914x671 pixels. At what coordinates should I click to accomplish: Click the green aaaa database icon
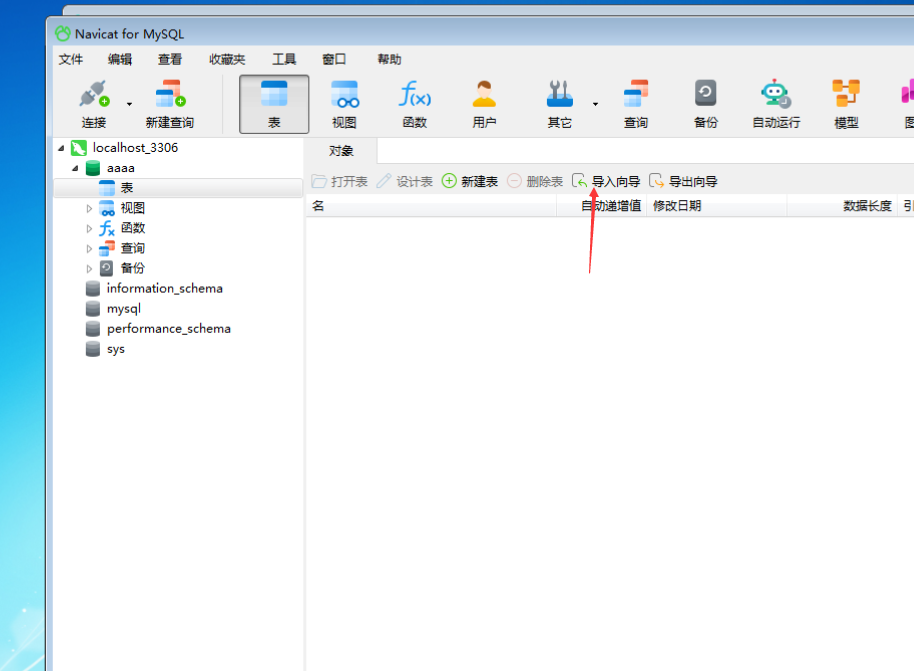click(x=93, y=168)
